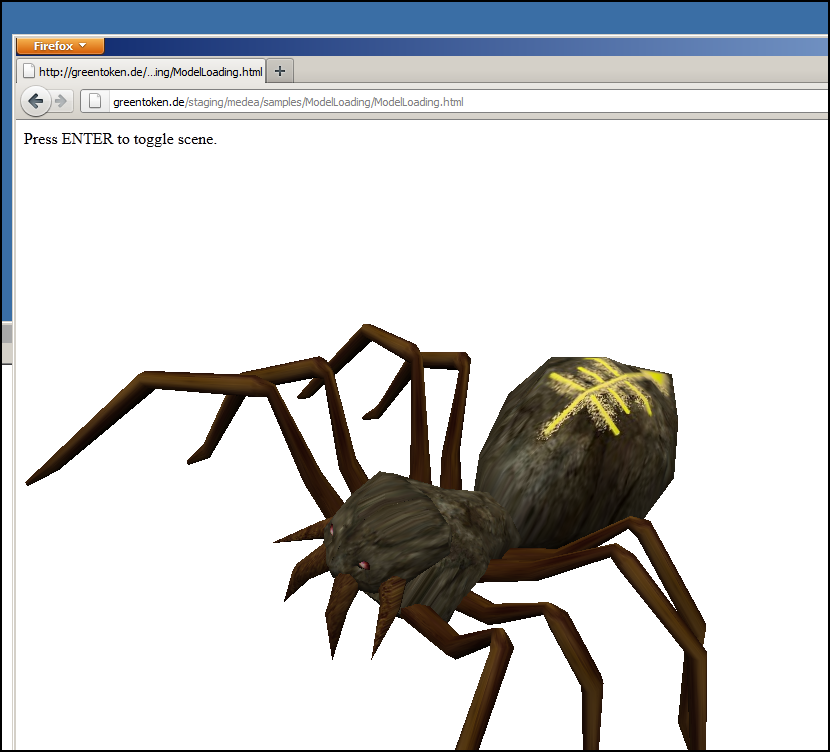Click the greentoken.de domain in the URL
The width and height of the screenshot is (830, 752).
(x=149, y=102)
